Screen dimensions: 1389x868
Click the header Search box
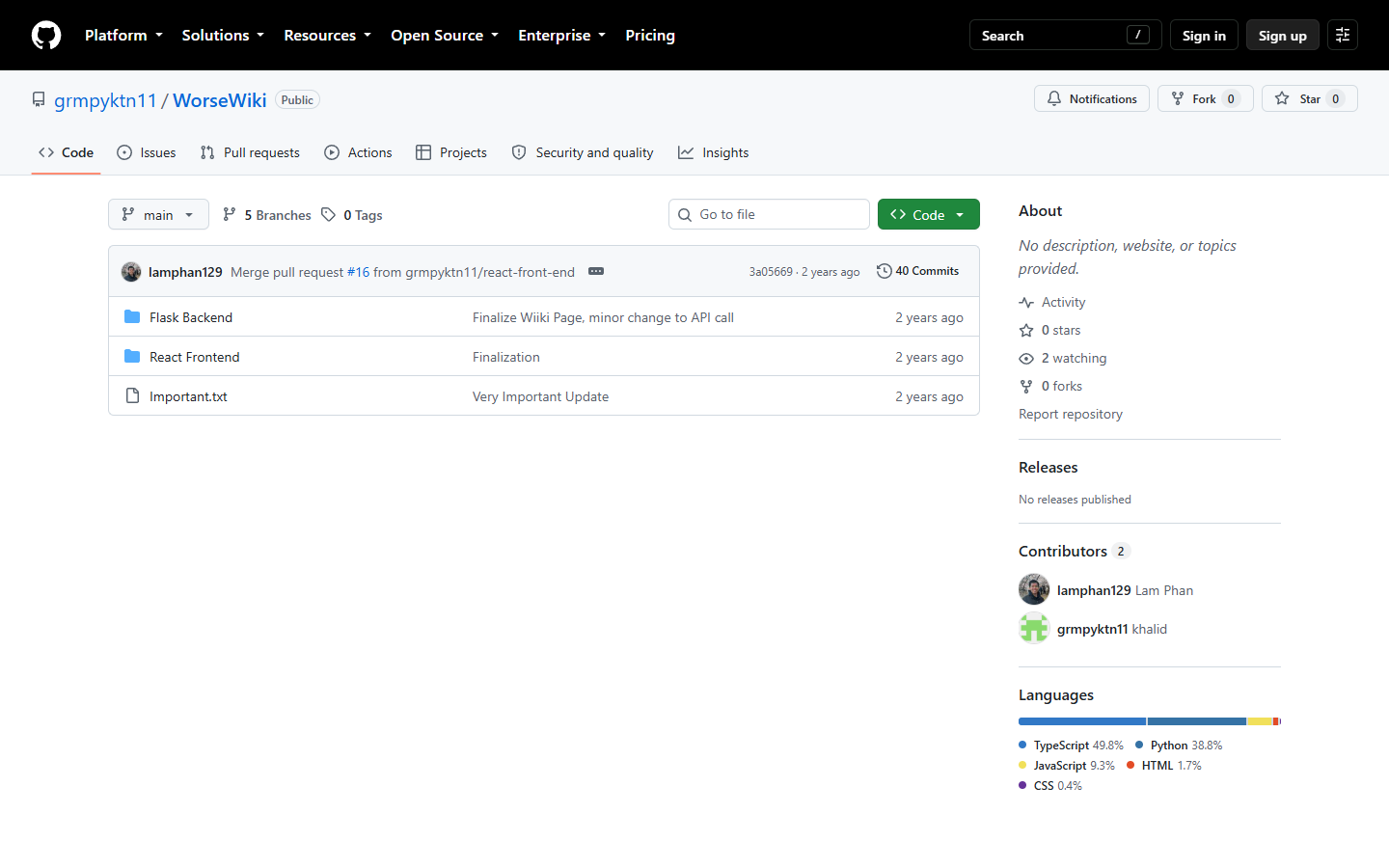click(1065, 35)
